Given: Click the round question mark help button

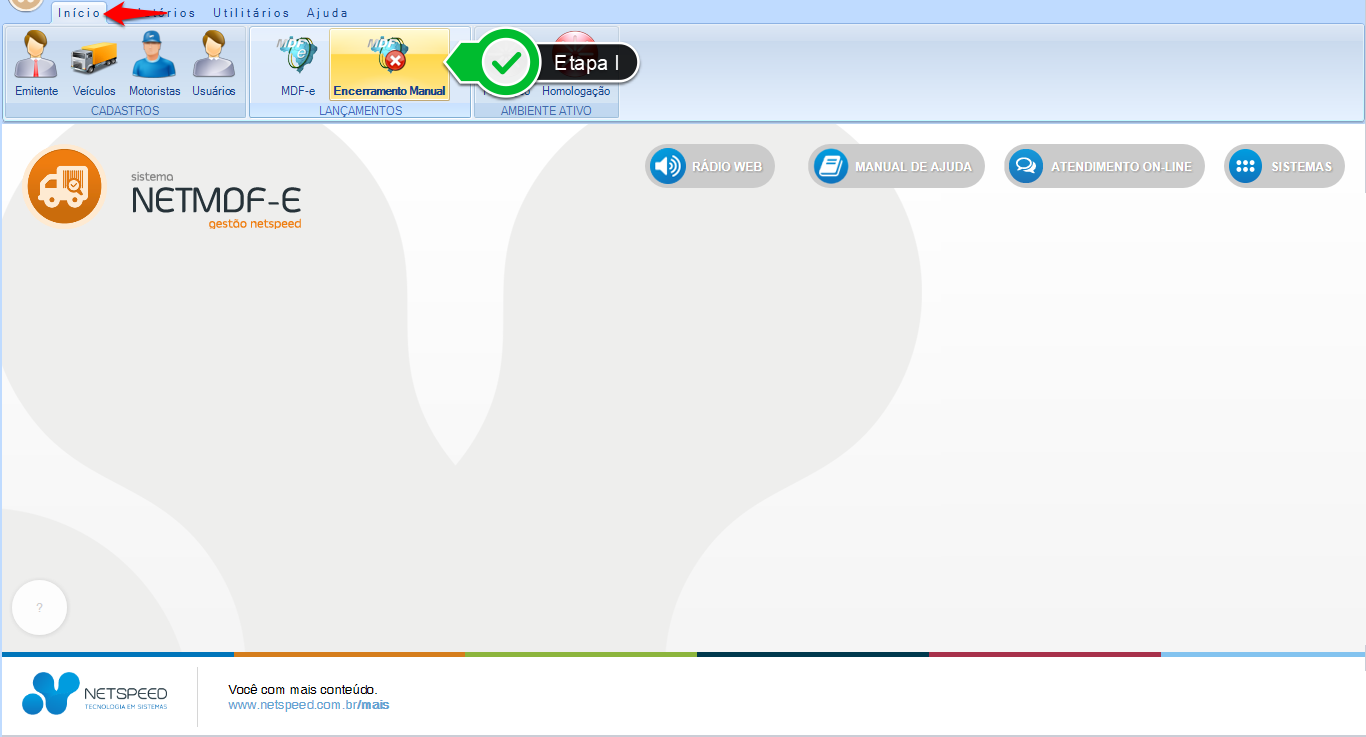Looking at the screenshot, I should (x=39, y=608).
